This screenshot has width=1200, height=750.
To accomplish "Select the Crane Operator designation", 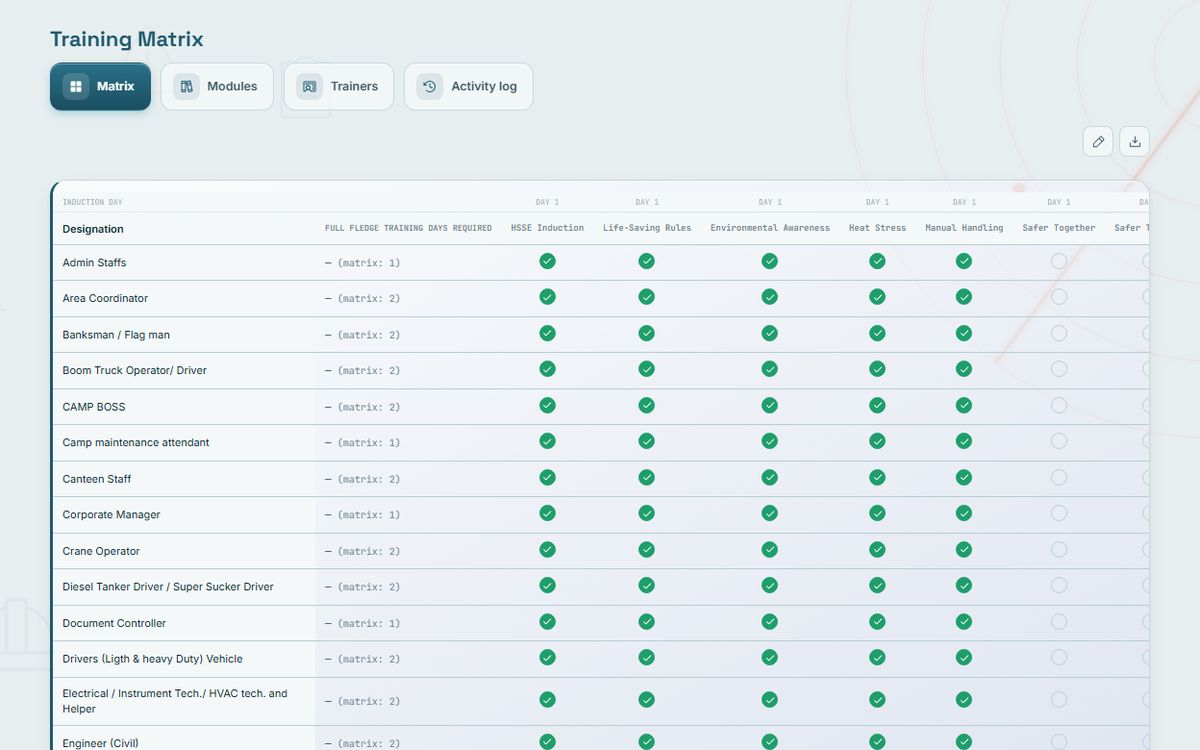I will (101, 551).
